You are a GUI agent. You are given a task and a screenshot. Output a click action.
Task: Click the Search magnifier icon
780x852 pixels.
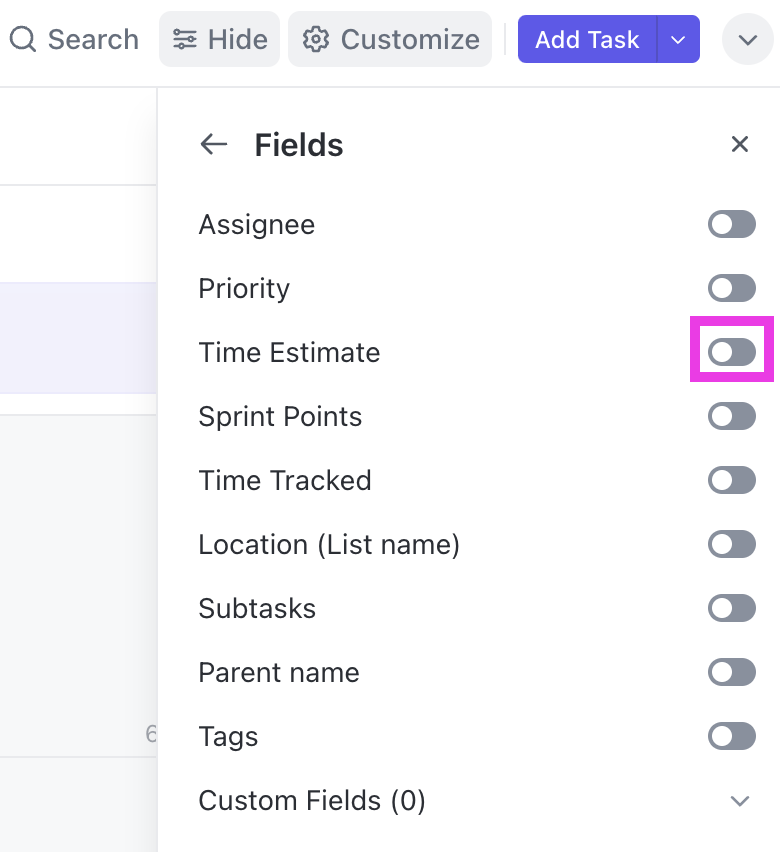click(x=23, y=40)
